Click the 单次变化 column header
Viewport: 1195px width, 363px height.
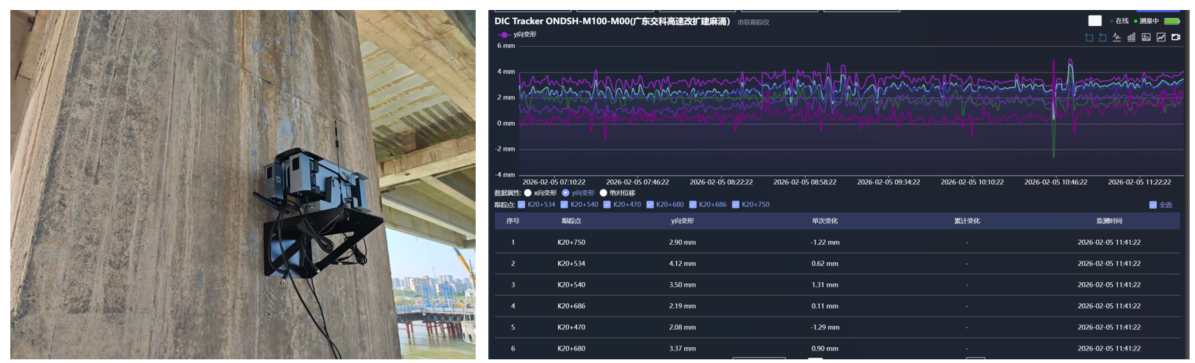pos(825,221)
